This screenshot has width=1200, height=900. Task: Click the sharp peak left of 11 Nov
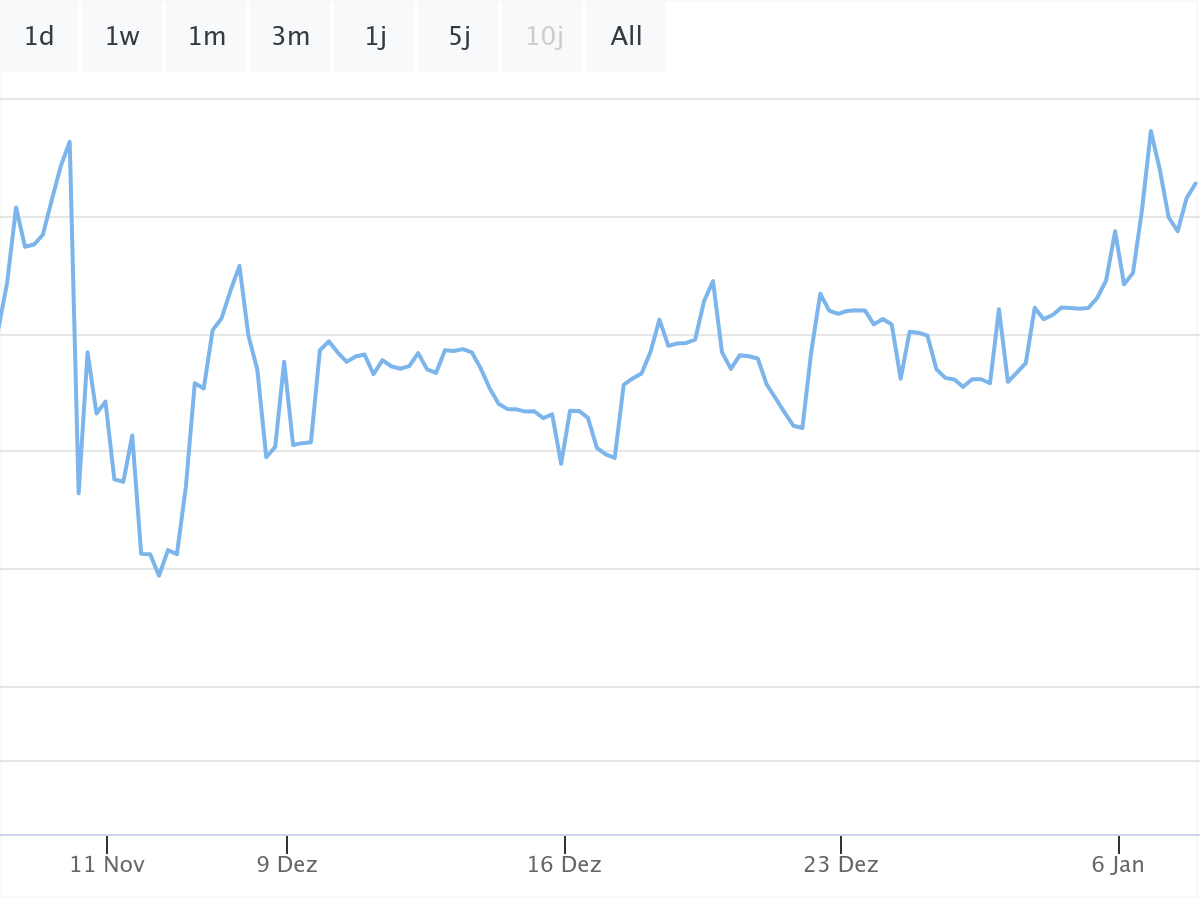[69, 142]
